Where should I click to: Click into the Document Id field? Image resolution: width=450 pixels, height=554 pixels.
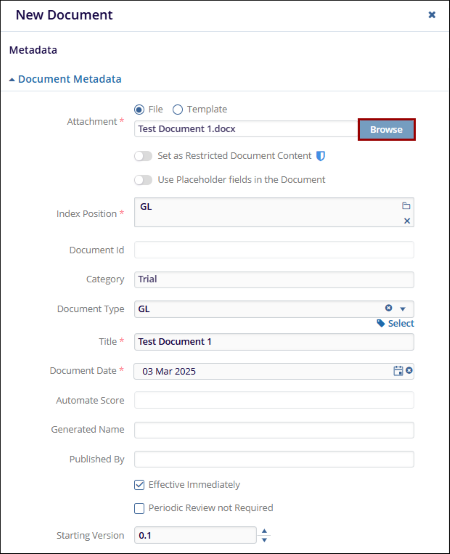click(274, 250)
